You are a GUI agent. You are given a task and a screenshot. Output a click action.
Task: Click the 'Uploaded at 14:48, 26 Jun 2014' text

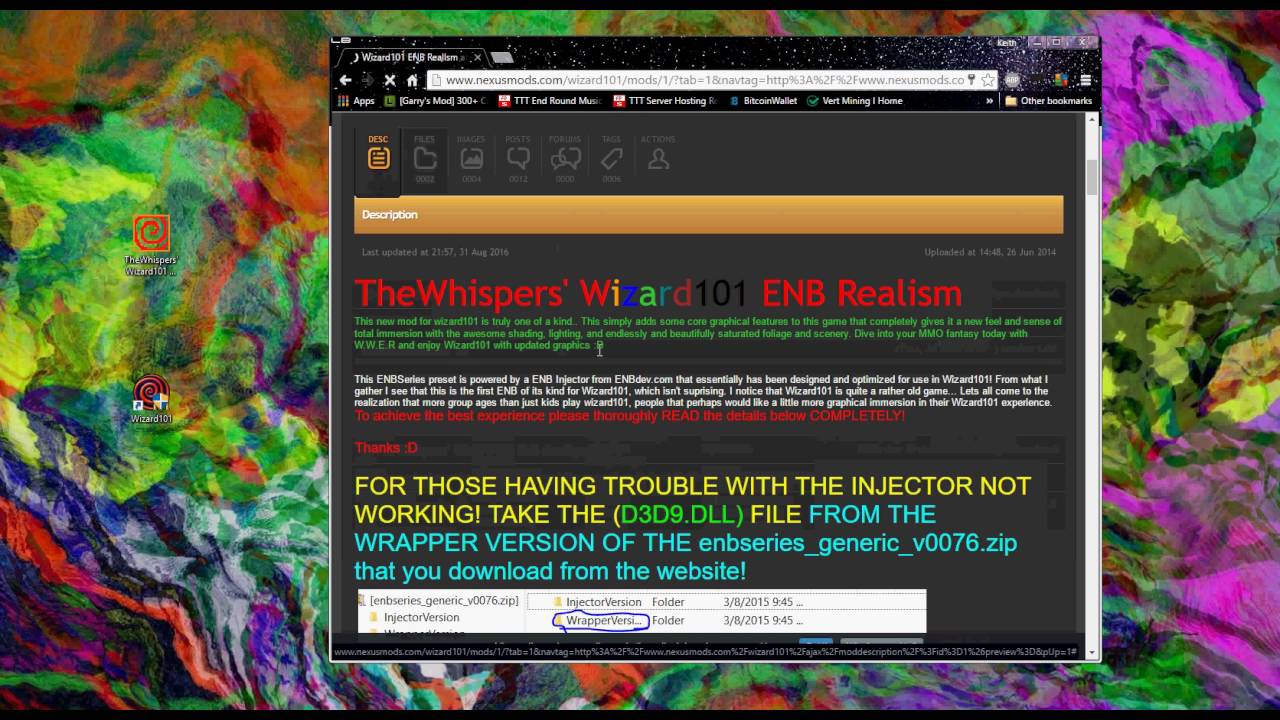[990, 252]
